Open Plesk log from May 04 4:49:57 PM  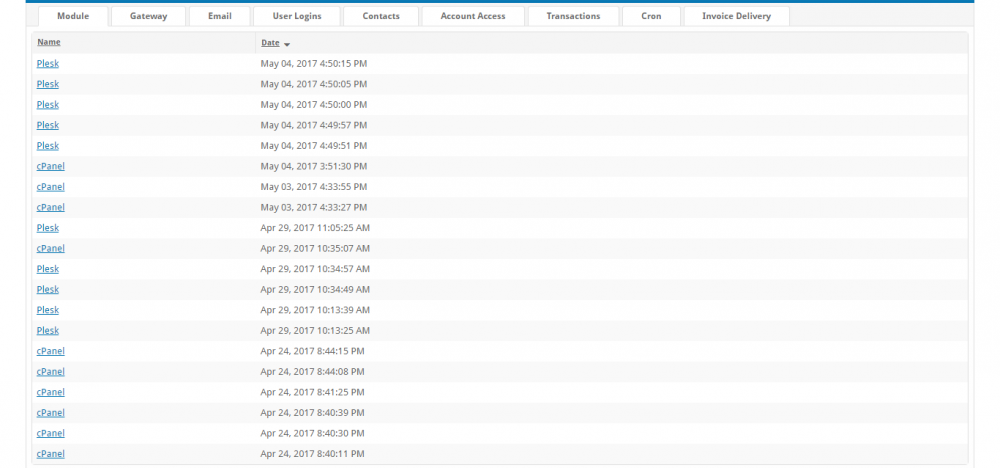[48, 125]
